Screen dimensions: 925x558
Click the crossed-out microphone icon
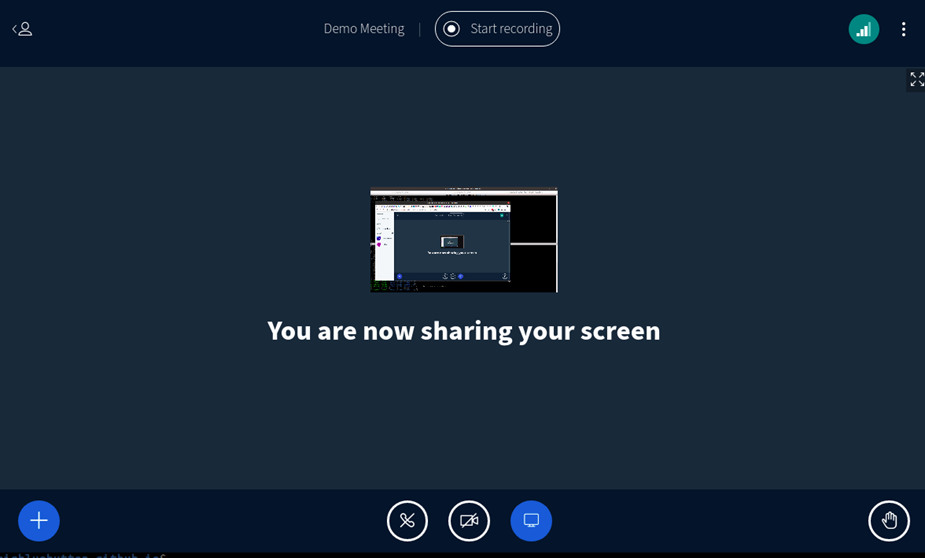[407, 521]
